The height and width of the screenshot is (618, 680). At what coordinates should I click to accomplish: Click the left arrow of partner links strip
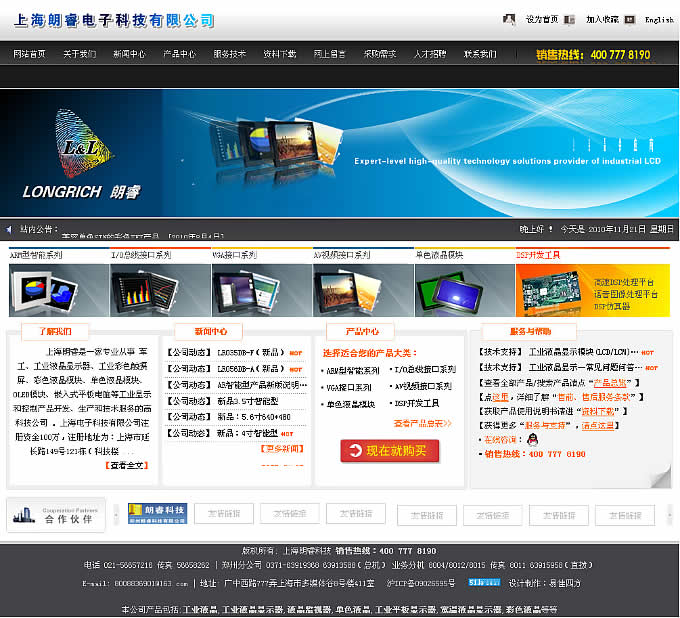(x=115, y=515)
